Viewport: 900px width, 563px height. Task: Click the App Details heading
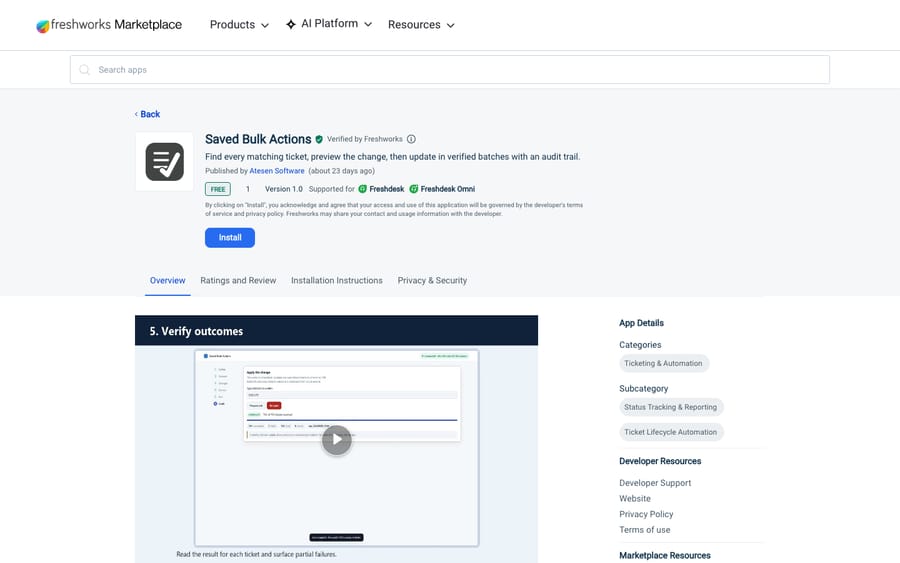click(641, 323)
